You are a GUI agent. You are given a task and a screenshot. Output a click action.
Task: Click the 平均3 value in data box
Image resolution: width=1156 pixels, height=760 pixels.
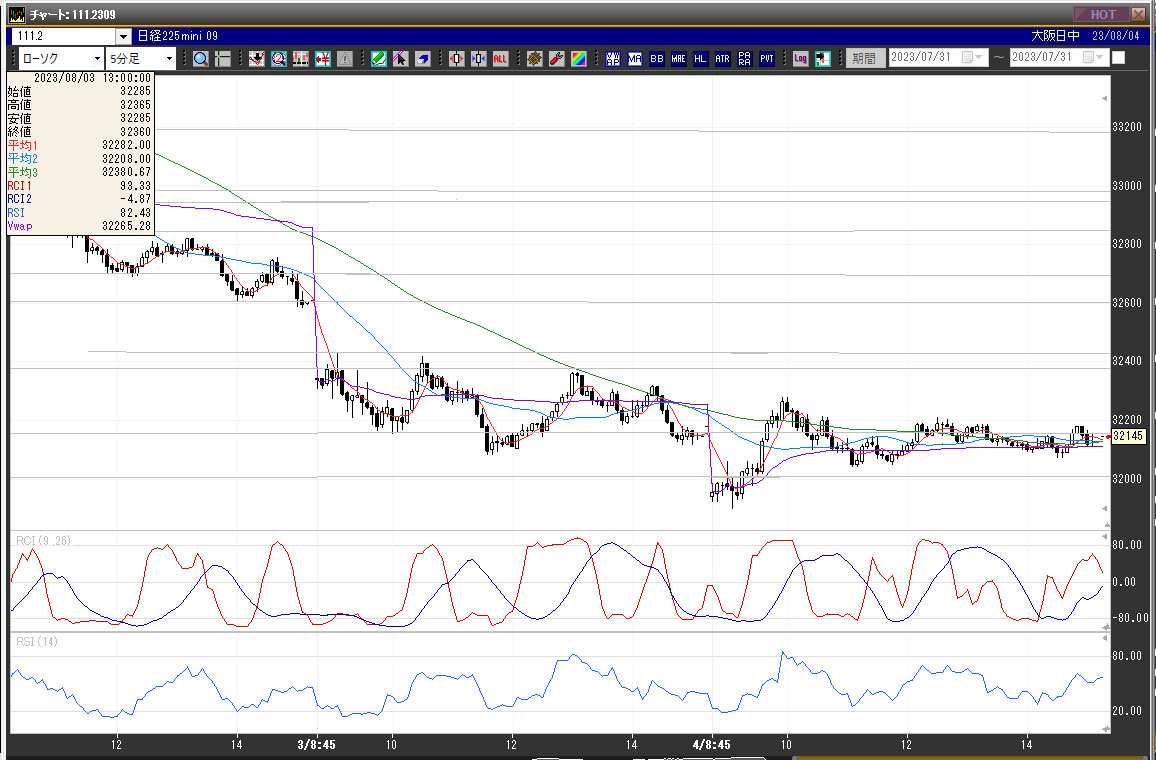point(126,172)
